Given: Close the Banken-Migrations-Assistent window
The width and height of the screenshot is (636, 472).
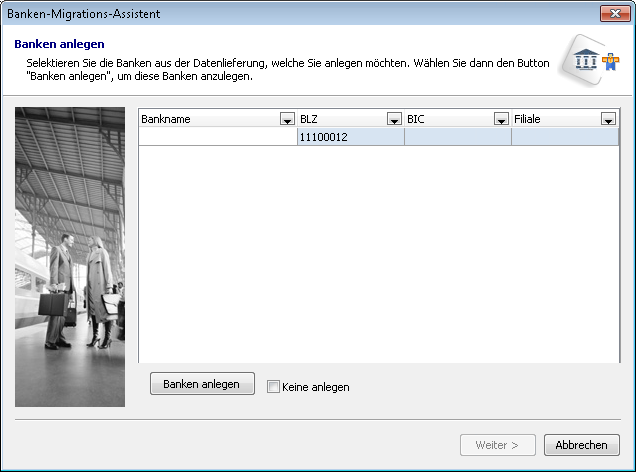Looking at the screenshot, I should pos(612,13).
